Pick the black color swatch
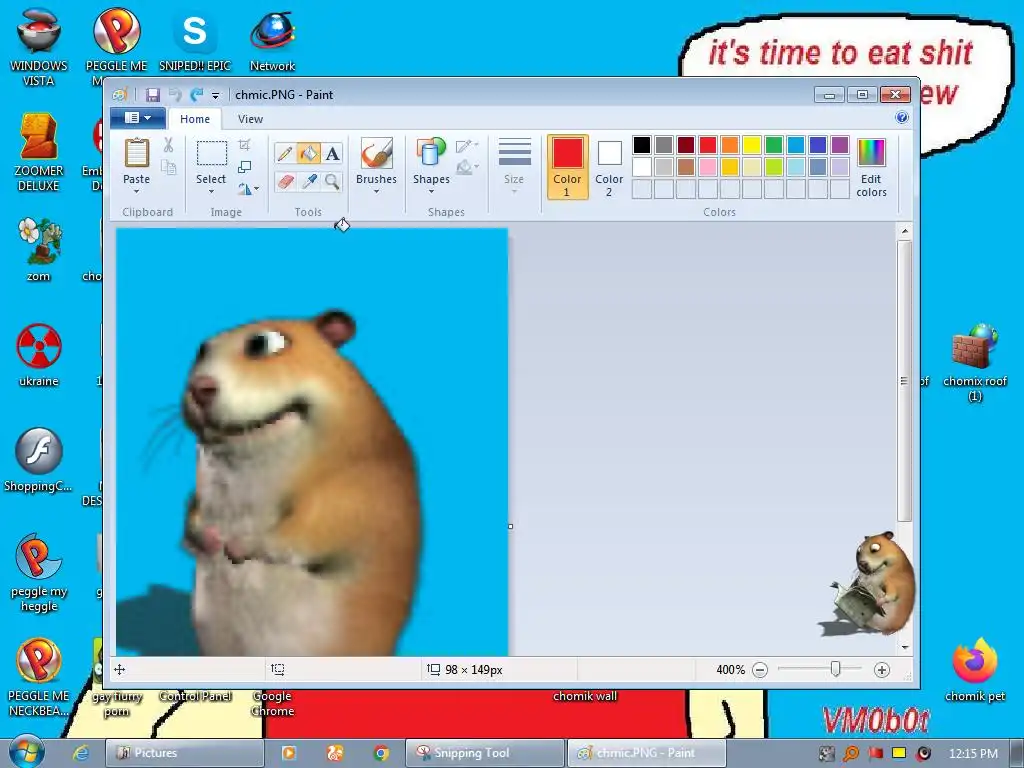 (x=642, y=145)
